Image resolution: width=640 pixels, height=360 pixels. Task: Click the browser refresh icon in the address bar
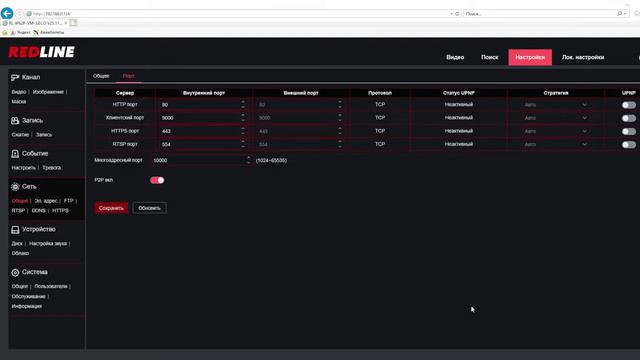tap(457, 13)
